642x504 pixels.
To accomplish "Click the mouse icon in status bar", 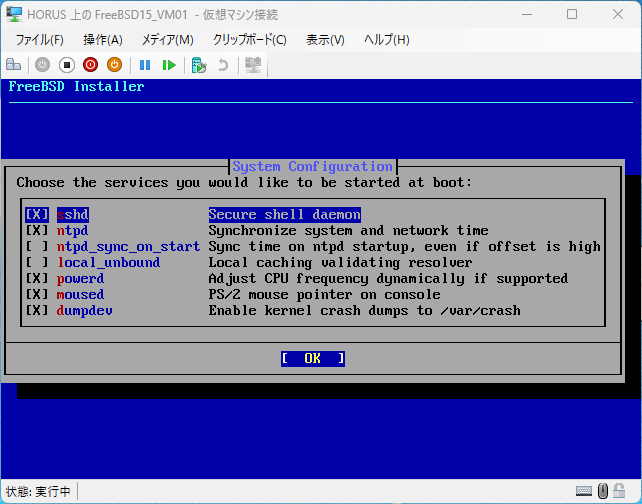I will tap(603, 490).
